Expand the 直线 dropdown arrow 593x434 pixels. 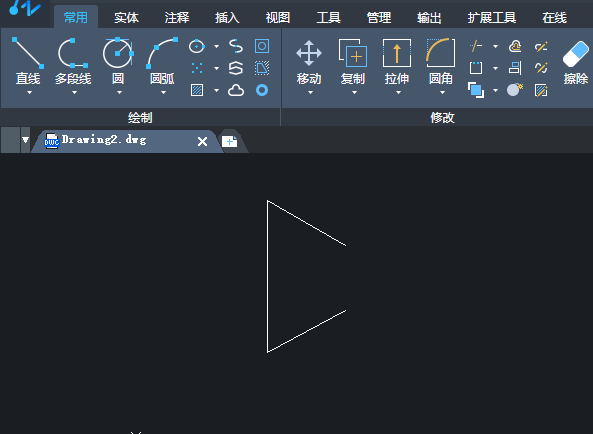pos(29,93)
